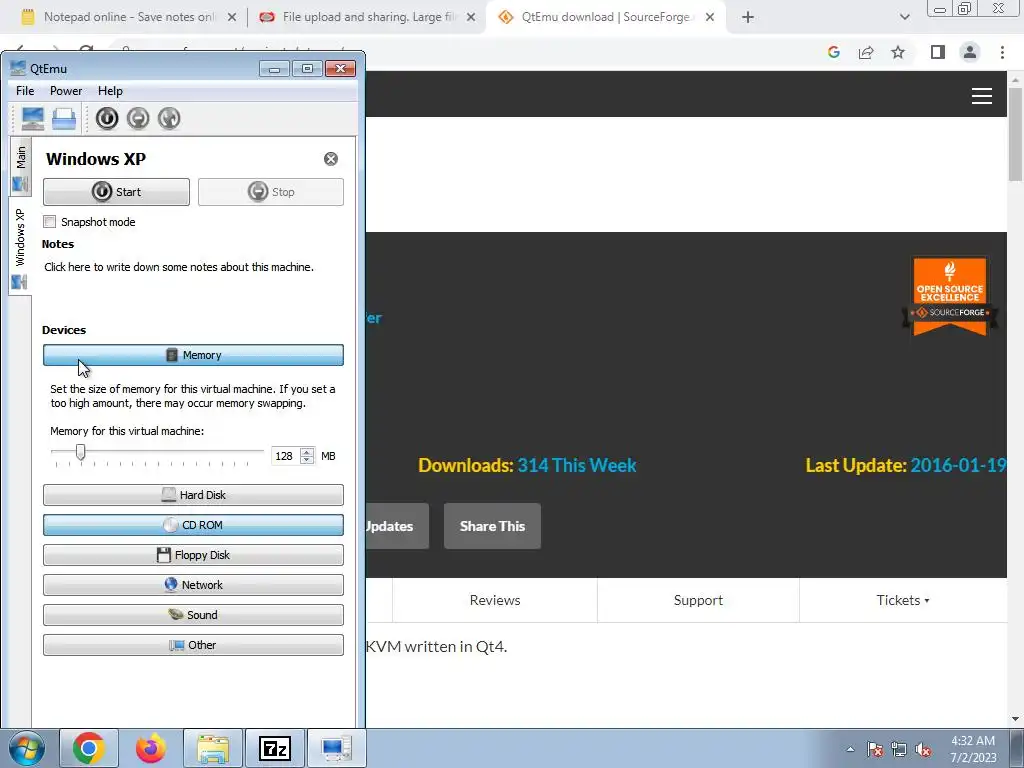
Task: Switch to File upload and sharing tab
Action: (367, 17)
